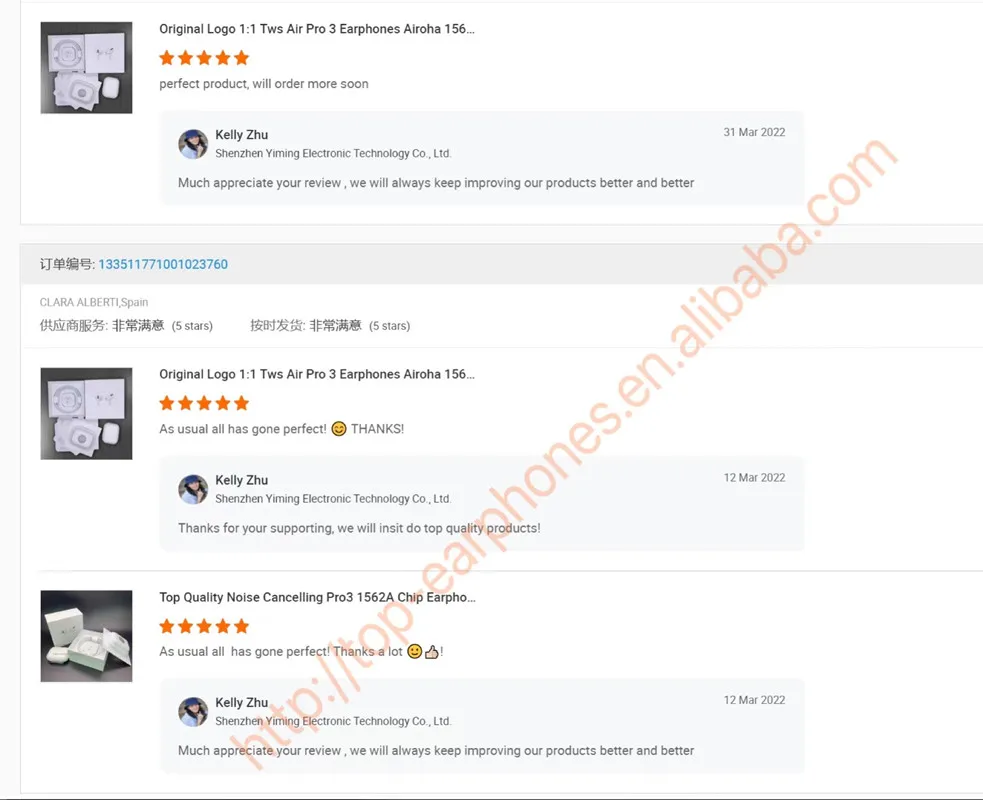Screen dimensions: 983x800
Task: Open Shenzhen Yiming company name in first reply
Action: [333, 154]
